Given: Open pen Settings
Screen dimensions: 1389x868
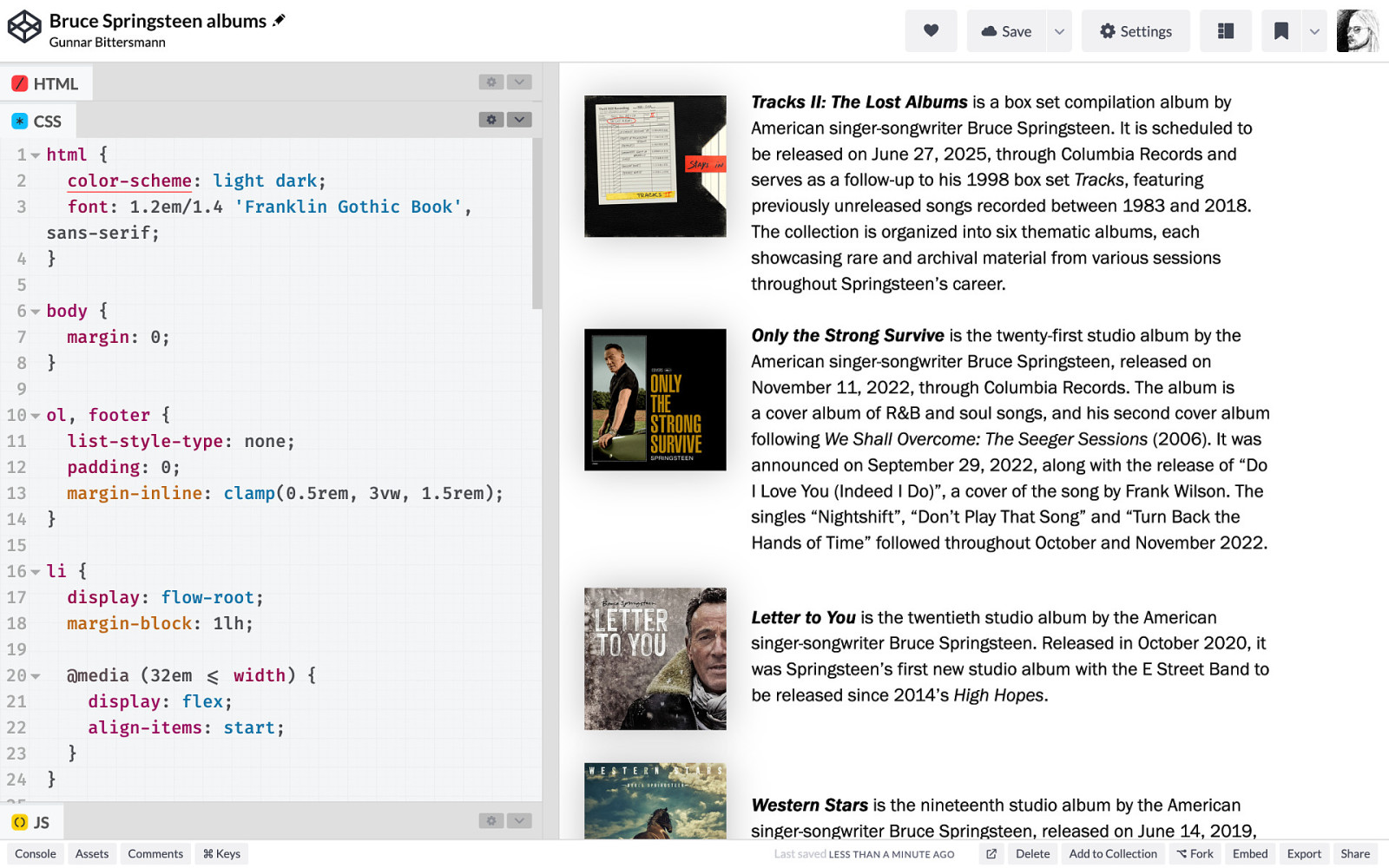Looking at the screenshot, I should coord(1136,31).
